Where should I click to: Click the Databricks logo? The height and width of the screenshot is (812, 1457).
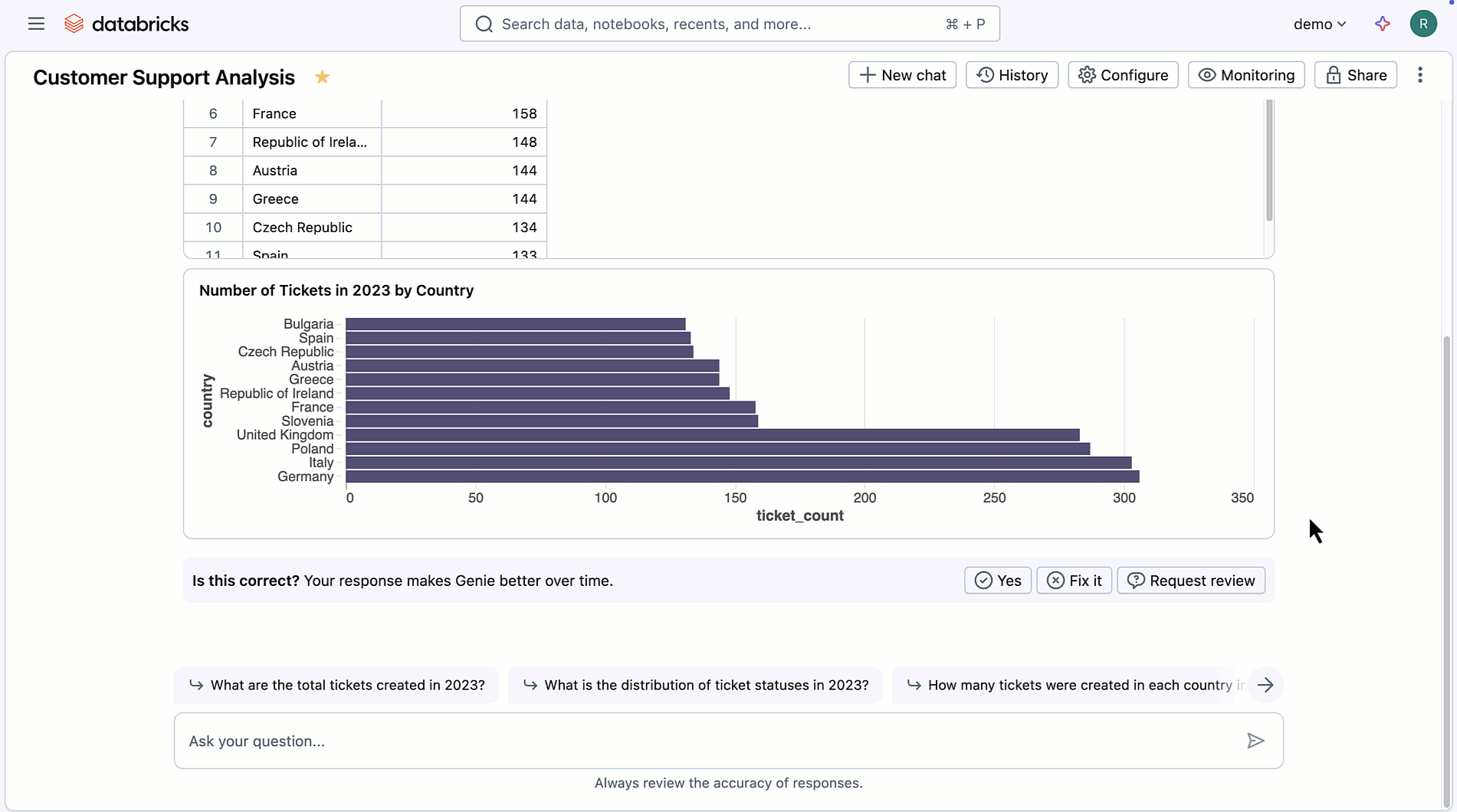(x=127, y=24)
